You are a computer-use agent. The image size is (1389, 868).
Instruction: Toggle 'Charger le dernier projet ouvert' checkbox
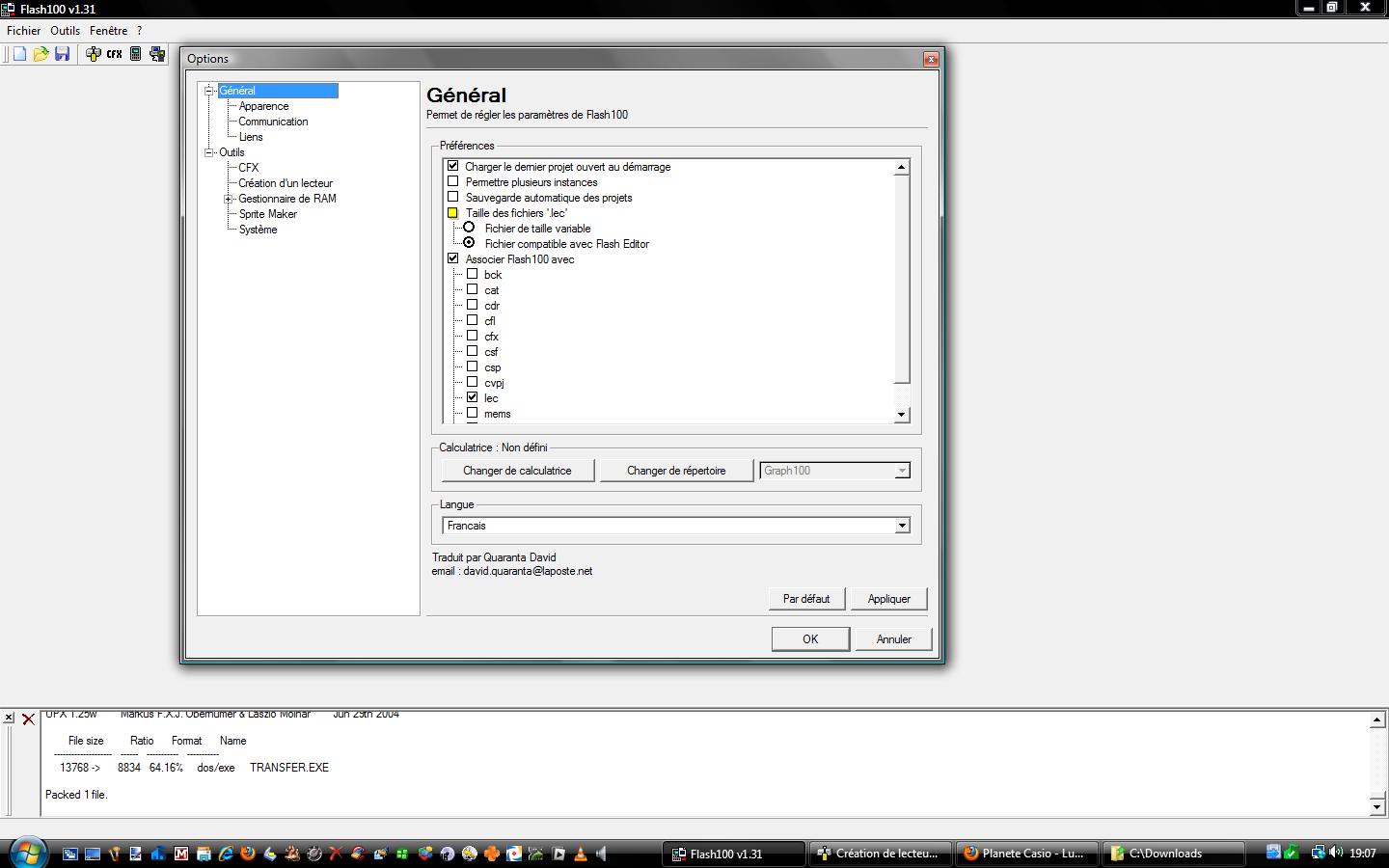[x=452, y=166]
